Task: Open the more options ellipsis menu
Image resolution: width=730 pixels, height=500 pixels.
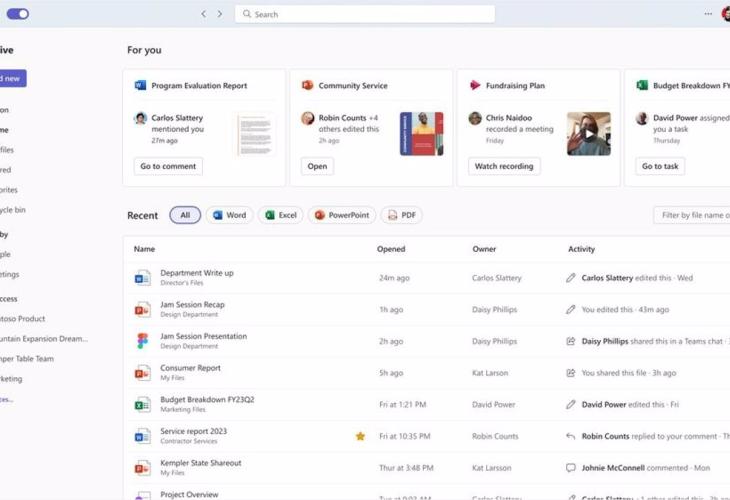Action: (708, 14)
